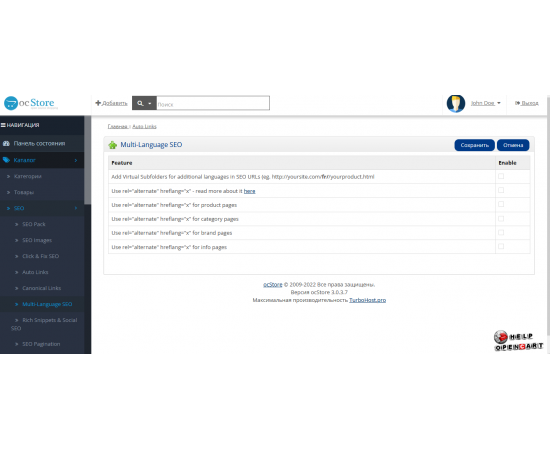Screen dimensions: 550x450
Task: Open the search magnifier dropdown
Action: tap(144, 103)
